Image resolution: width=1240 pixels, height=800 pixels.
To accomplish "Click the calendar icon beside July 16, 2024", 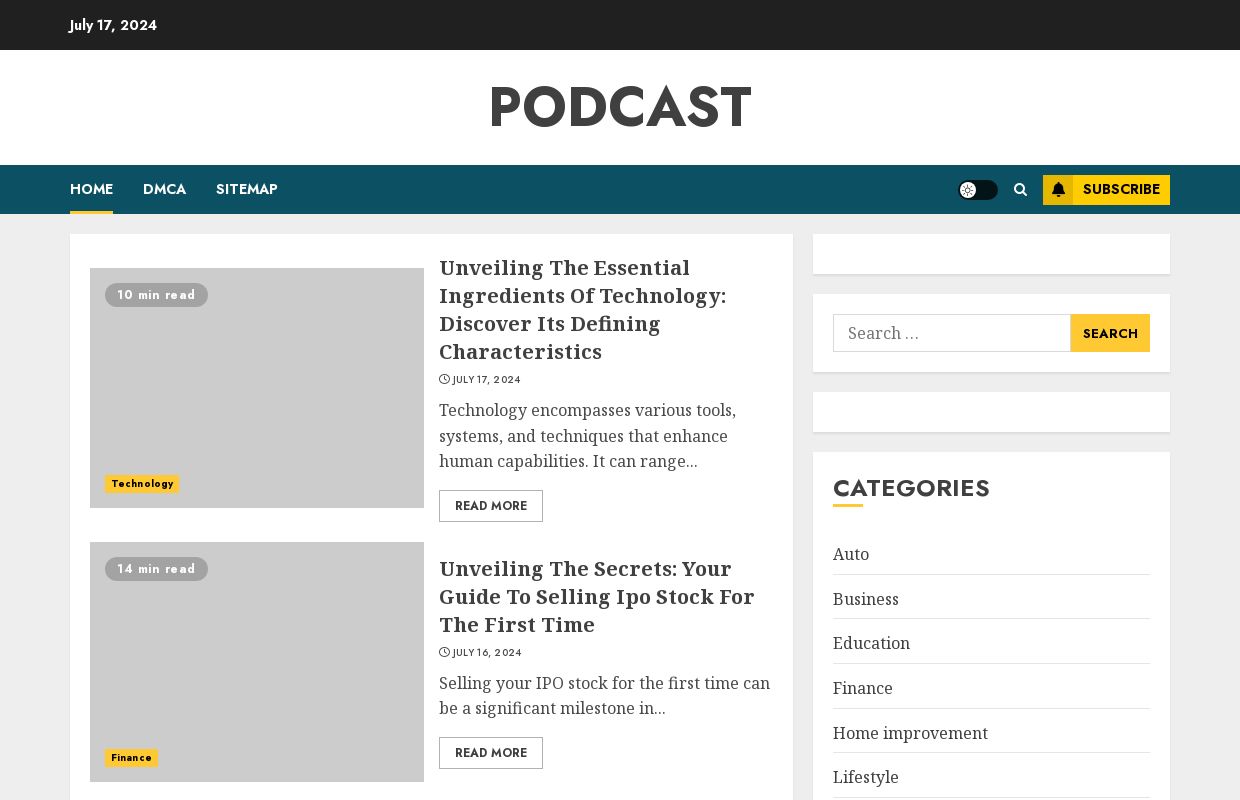I will point(444,652).
